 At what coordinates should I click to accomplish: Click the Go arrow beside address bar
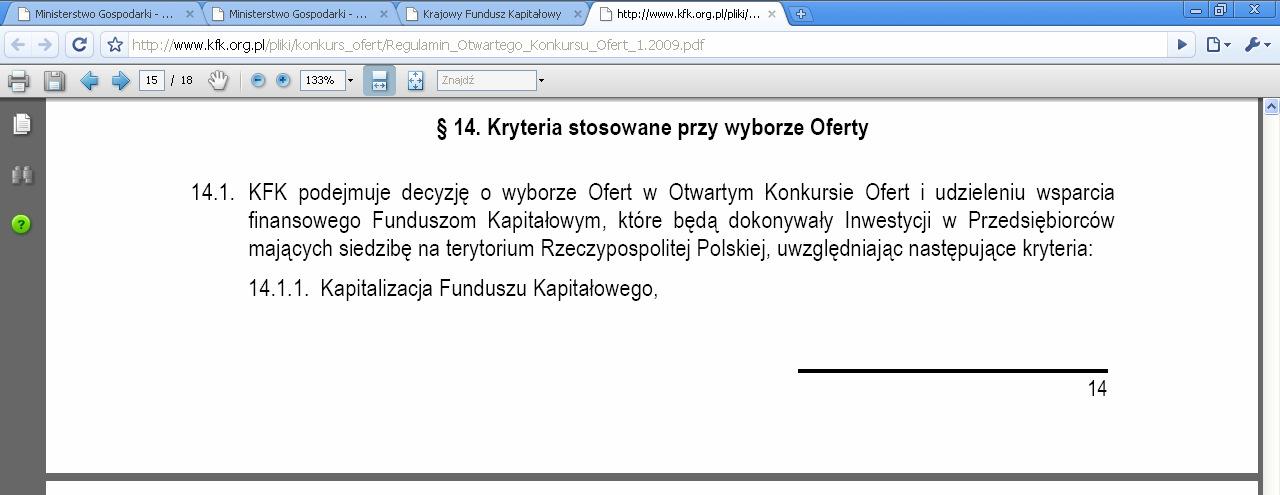[x=1183, y=45]
